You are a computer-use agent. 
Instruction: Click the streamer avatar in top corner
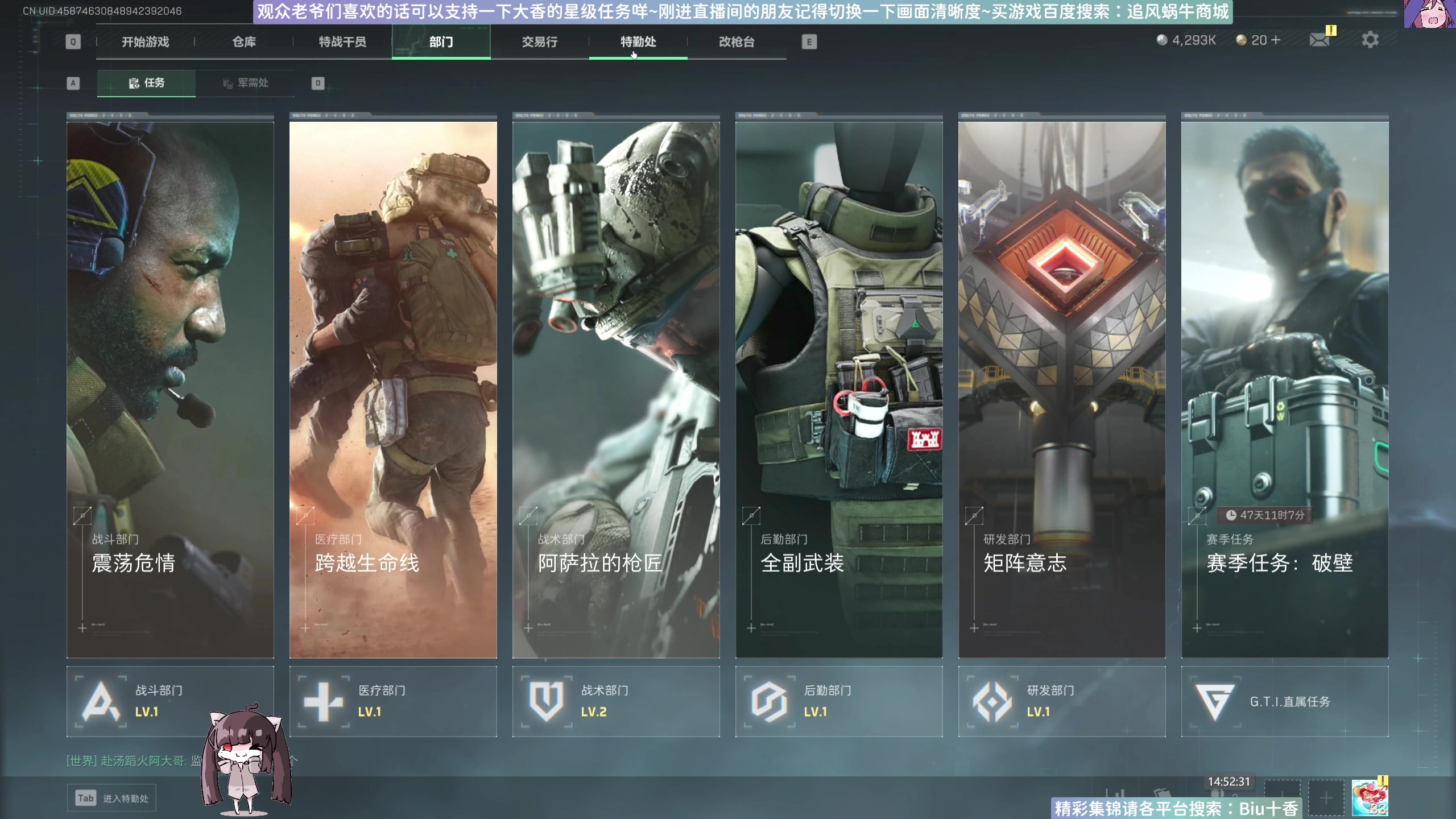point(1429,14)
